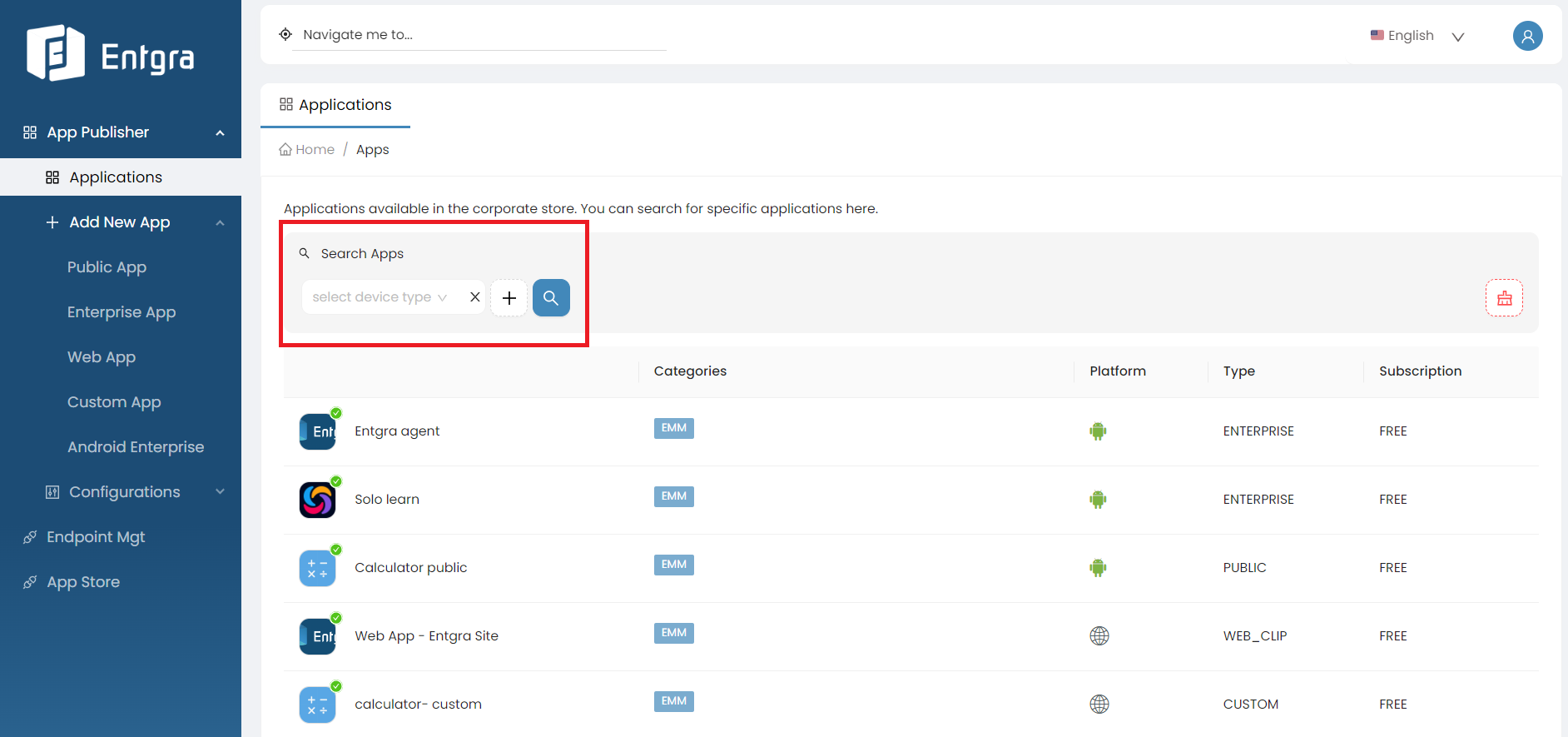Click the Calculator public app icon
1568x737 pixels.
pyautogui.click(x=317, y=568)
